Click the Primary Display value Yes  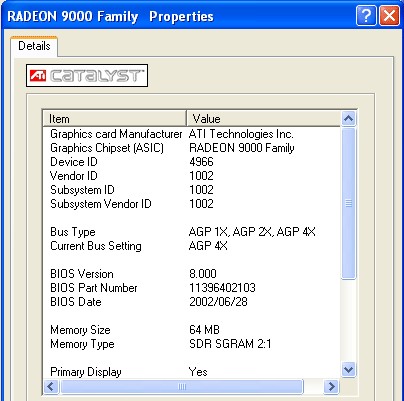(x=198, y=372)
